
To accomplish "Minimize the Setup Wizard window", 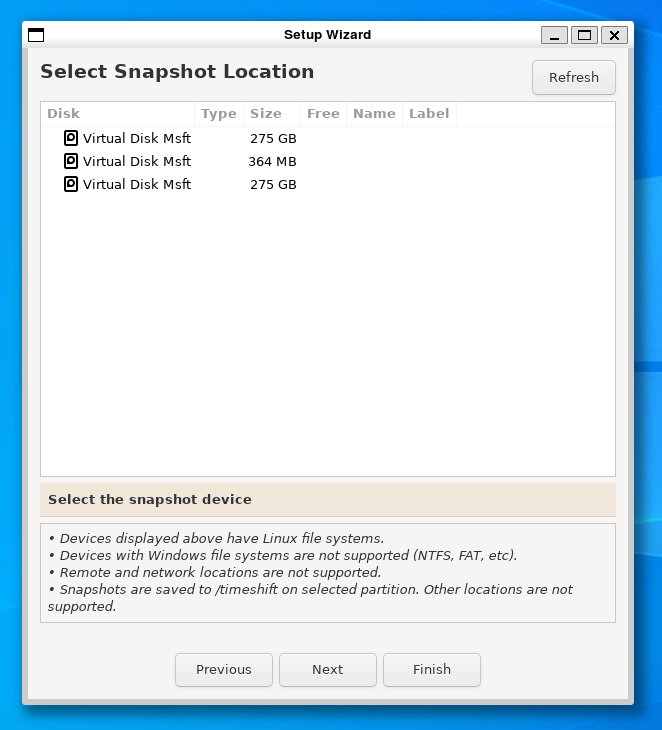I will click(x=554, y=35).
